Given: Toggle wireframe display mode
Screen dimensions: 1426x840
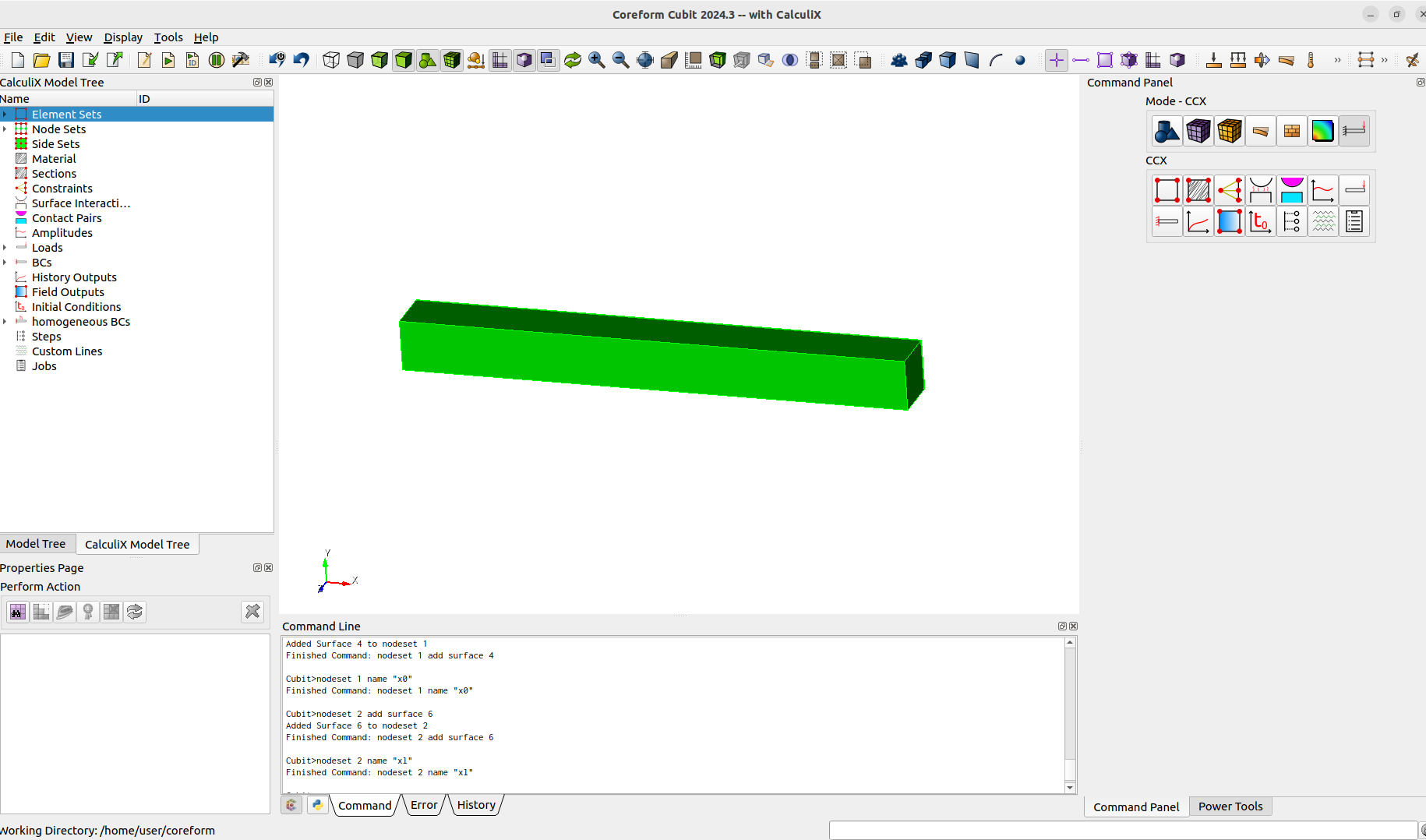Looking at the screenshot, I should pos(330,60).
